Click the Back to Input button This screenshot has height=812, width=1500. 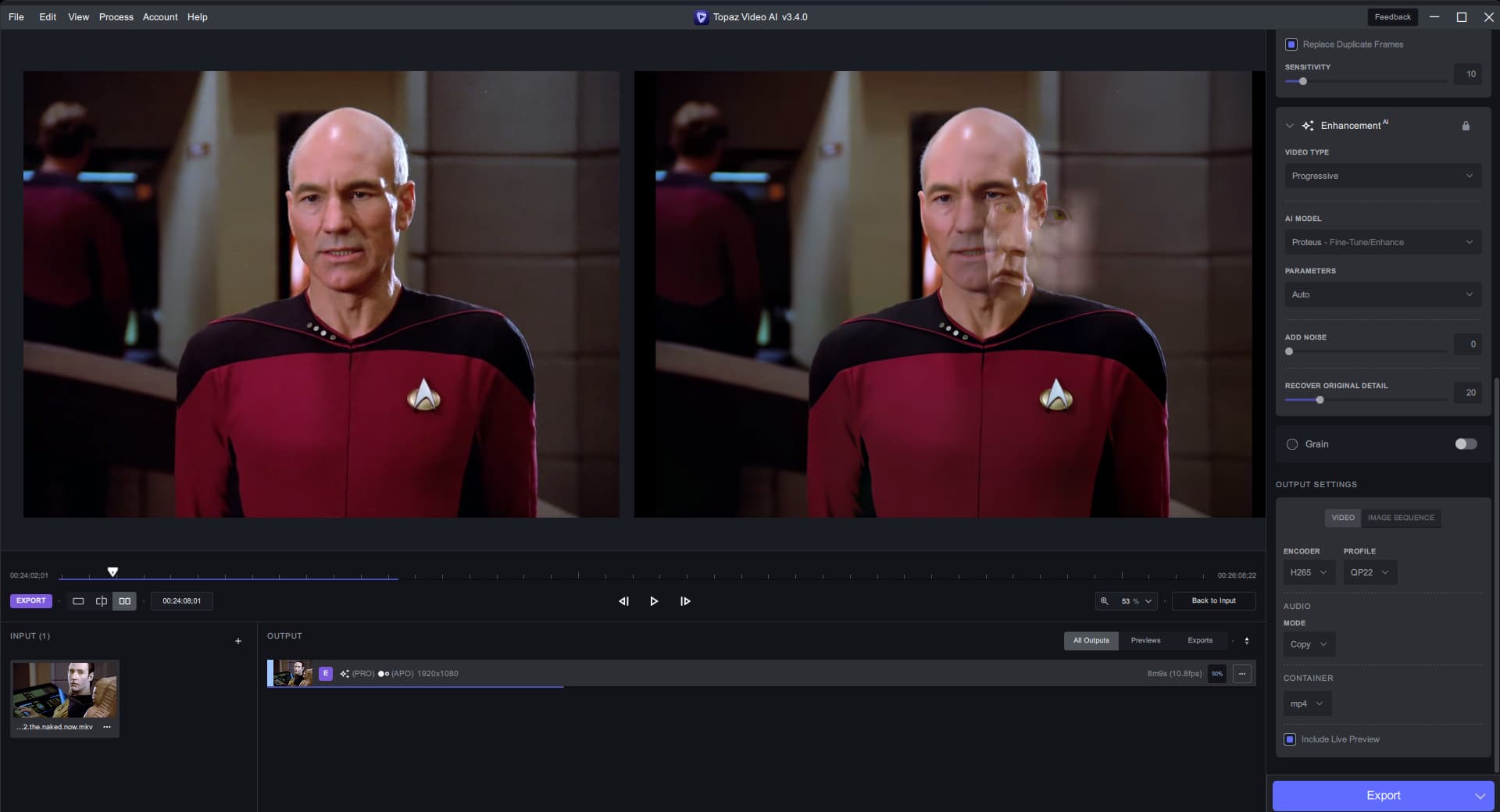coord(1213,601)
